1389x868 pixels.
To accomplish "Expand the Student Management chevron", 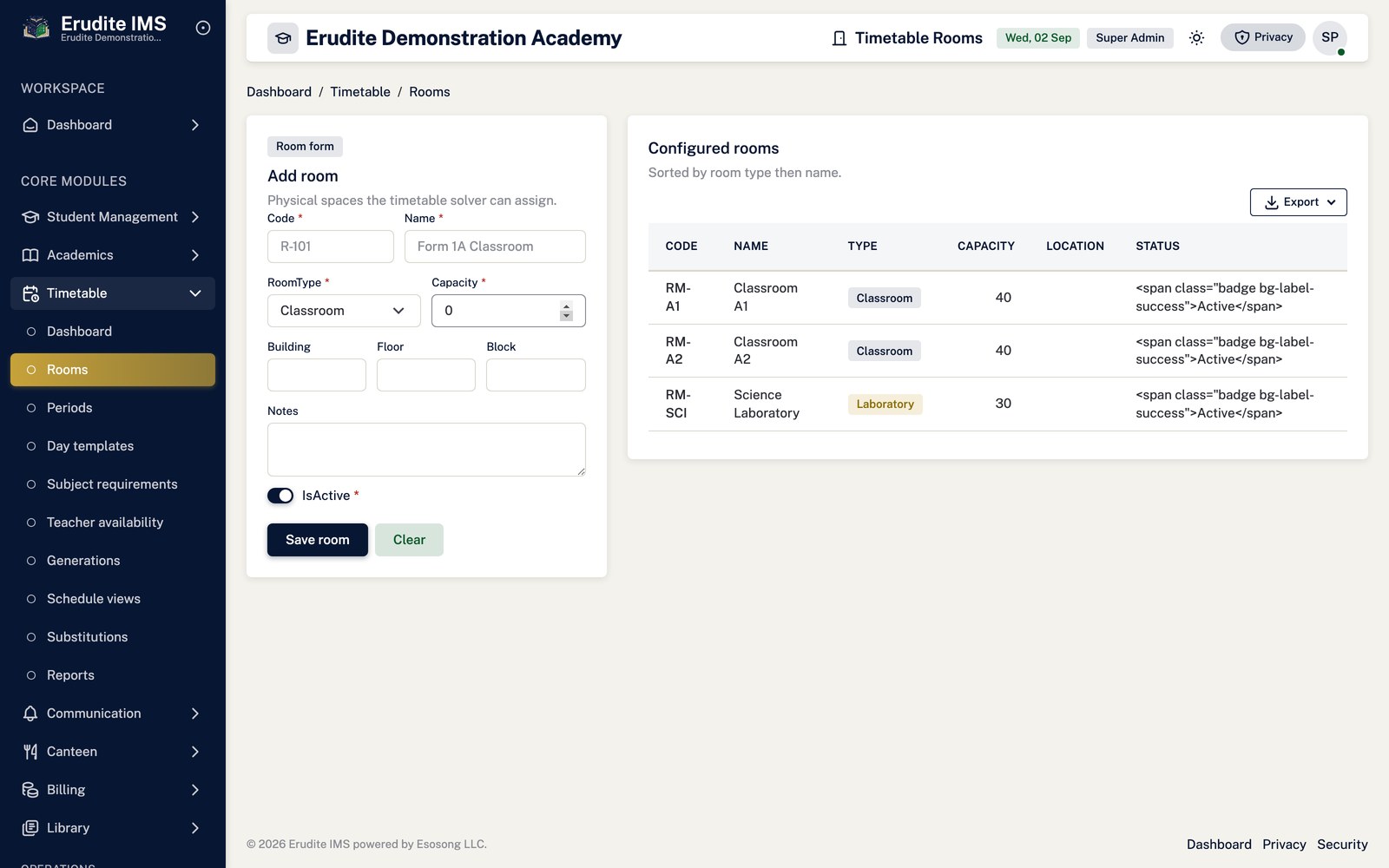I will (x=195, y=217).
